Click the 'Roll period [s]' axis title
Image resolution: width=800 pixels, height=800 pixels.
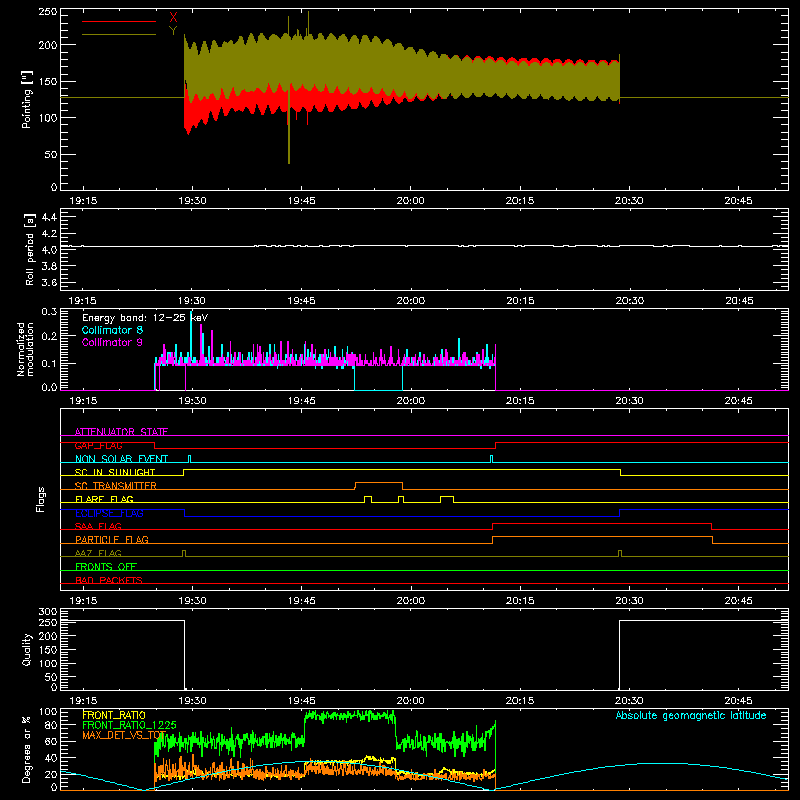point(29,250)
